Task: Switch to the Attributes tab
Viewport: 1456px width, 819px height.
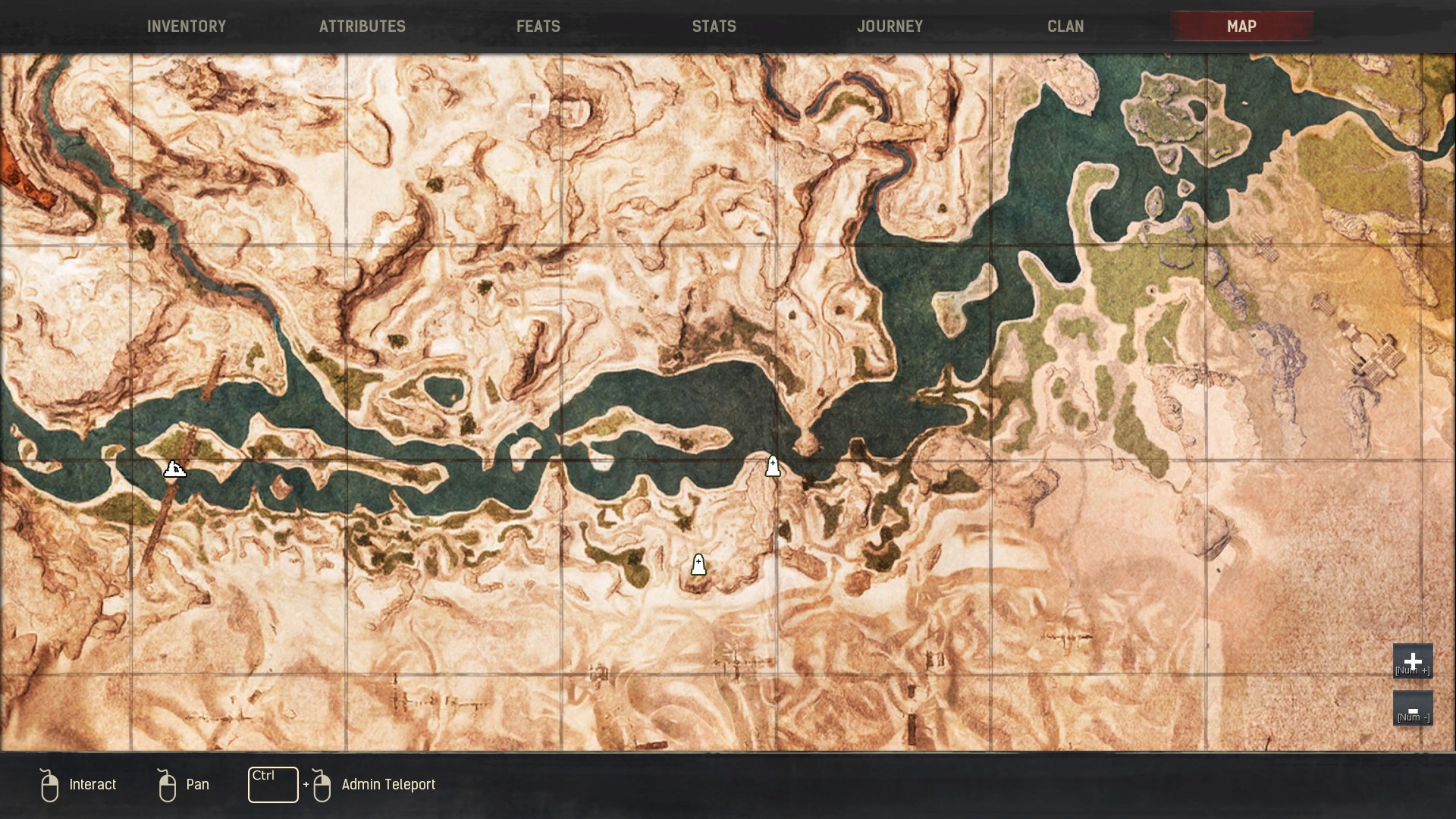Action: 362,27
